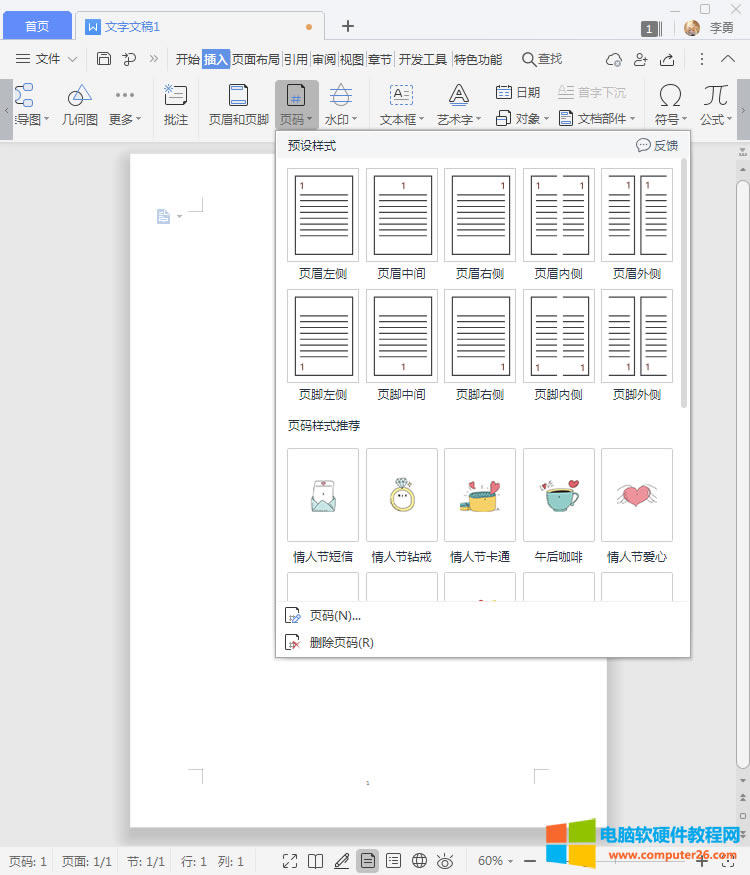Click the 批注 comment icon
This screenshot has height=875, width=750.
tap(176, 96)
